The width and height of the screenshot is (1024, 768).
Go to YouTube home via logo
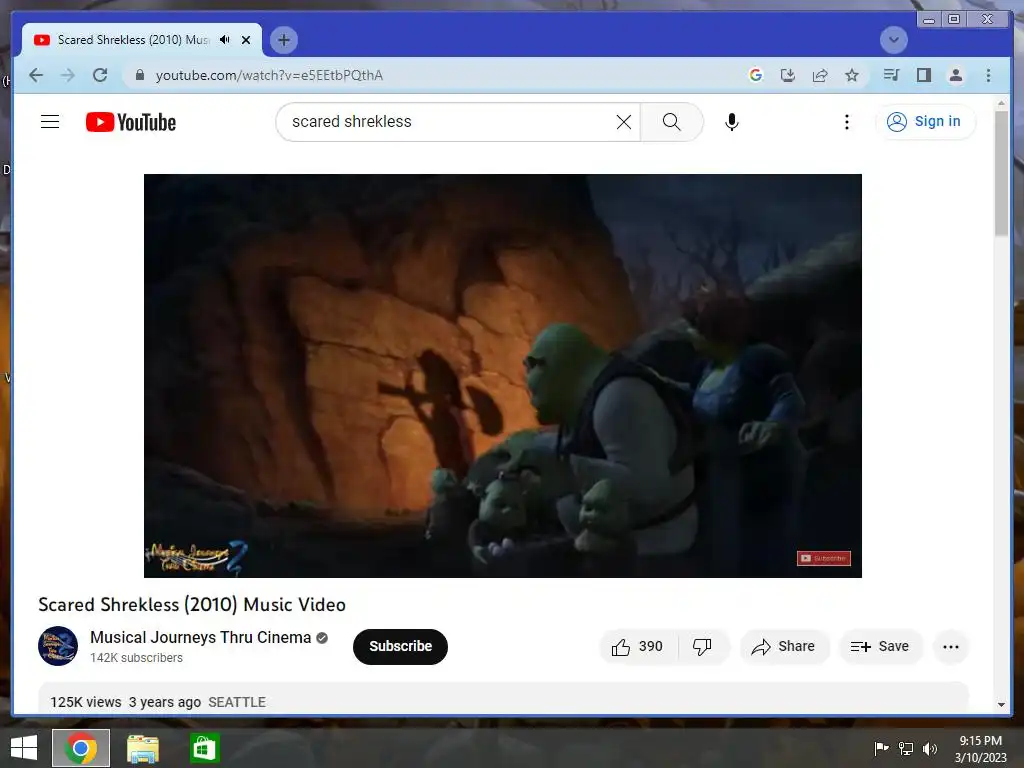131,122
